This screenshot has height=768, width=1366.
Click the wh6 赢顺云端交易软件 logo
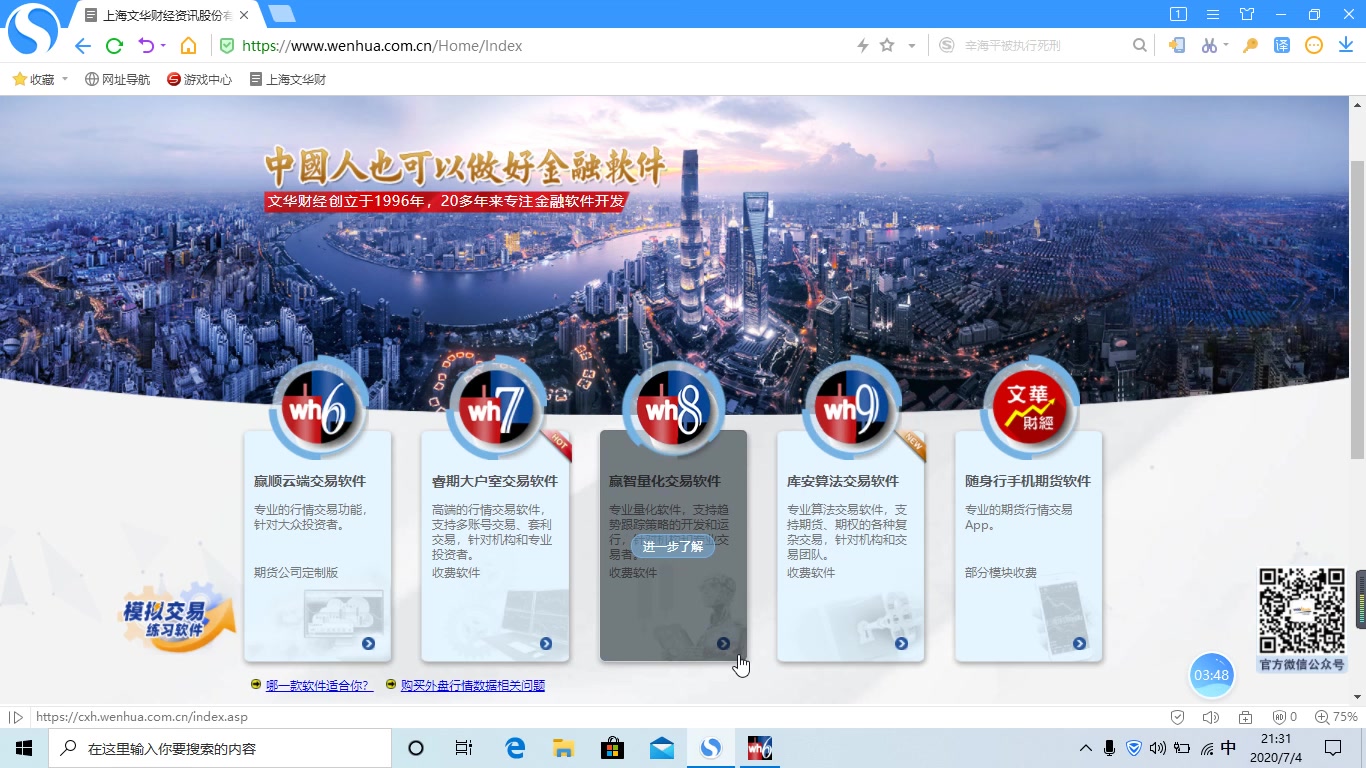(318, 408)
